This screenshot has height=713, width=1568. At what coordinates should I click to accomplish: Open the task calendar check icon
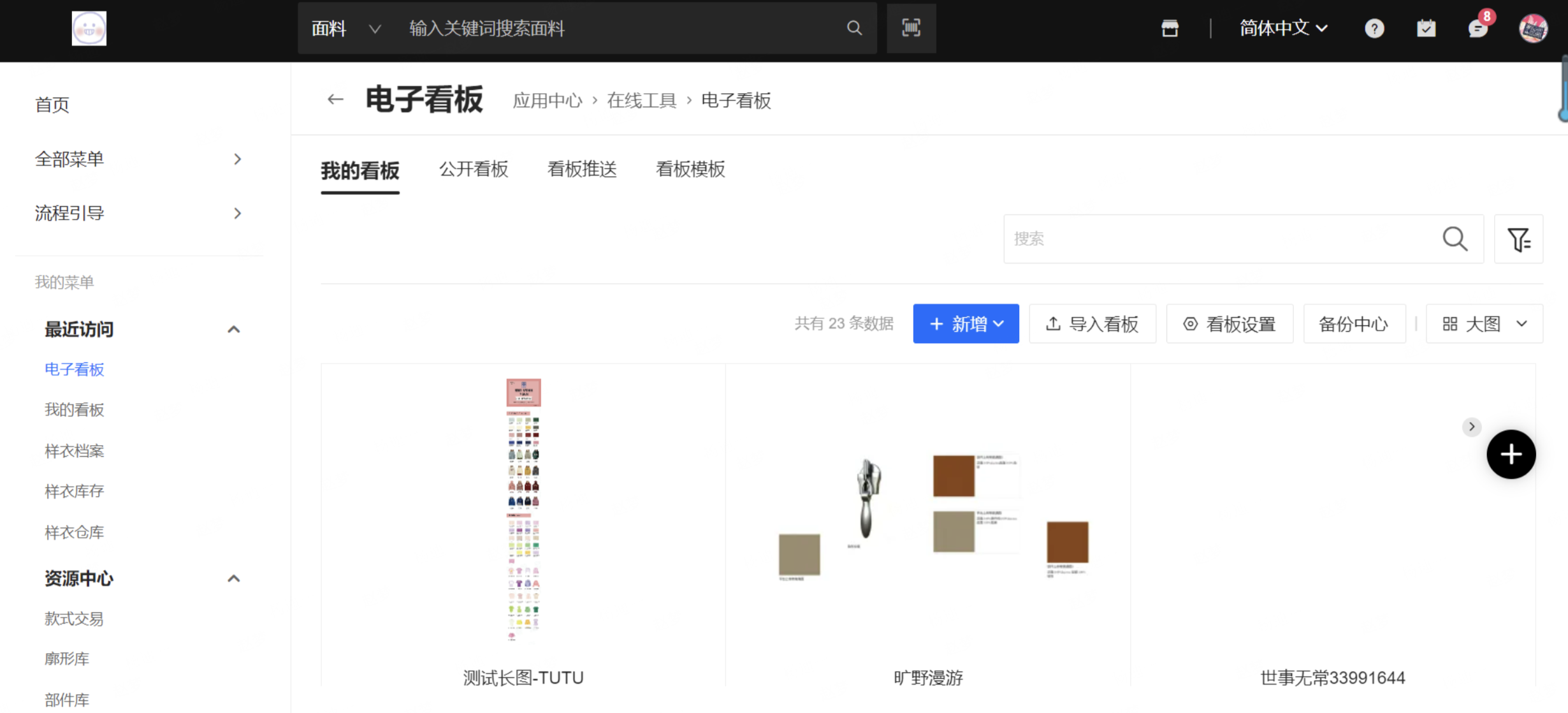(x=1426, y=29)
